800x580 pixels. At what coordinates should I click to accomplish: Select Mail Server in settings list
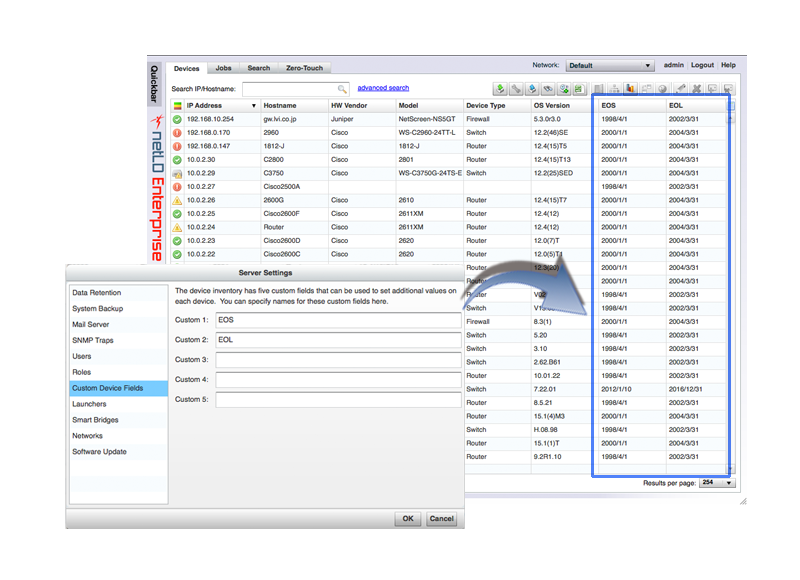[118, 324]
